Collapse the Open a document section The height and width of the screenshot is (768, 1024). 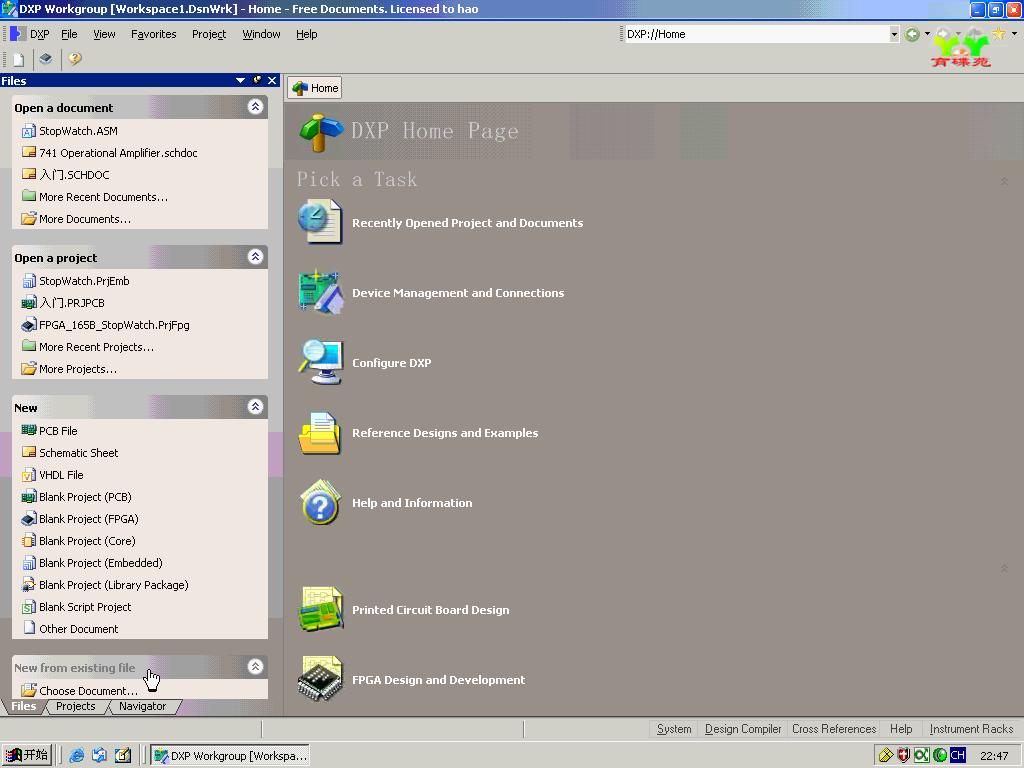pyautogui.click(x=255, y=106)
